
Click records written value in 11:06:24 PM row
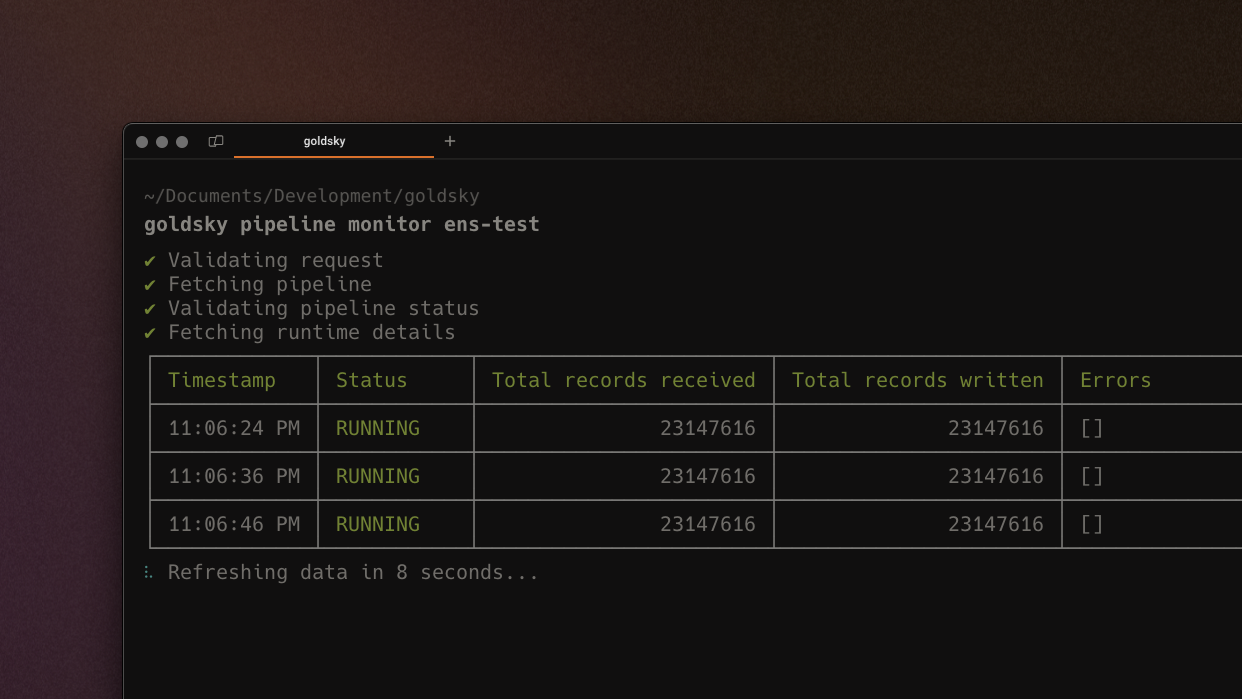point(996,428)
